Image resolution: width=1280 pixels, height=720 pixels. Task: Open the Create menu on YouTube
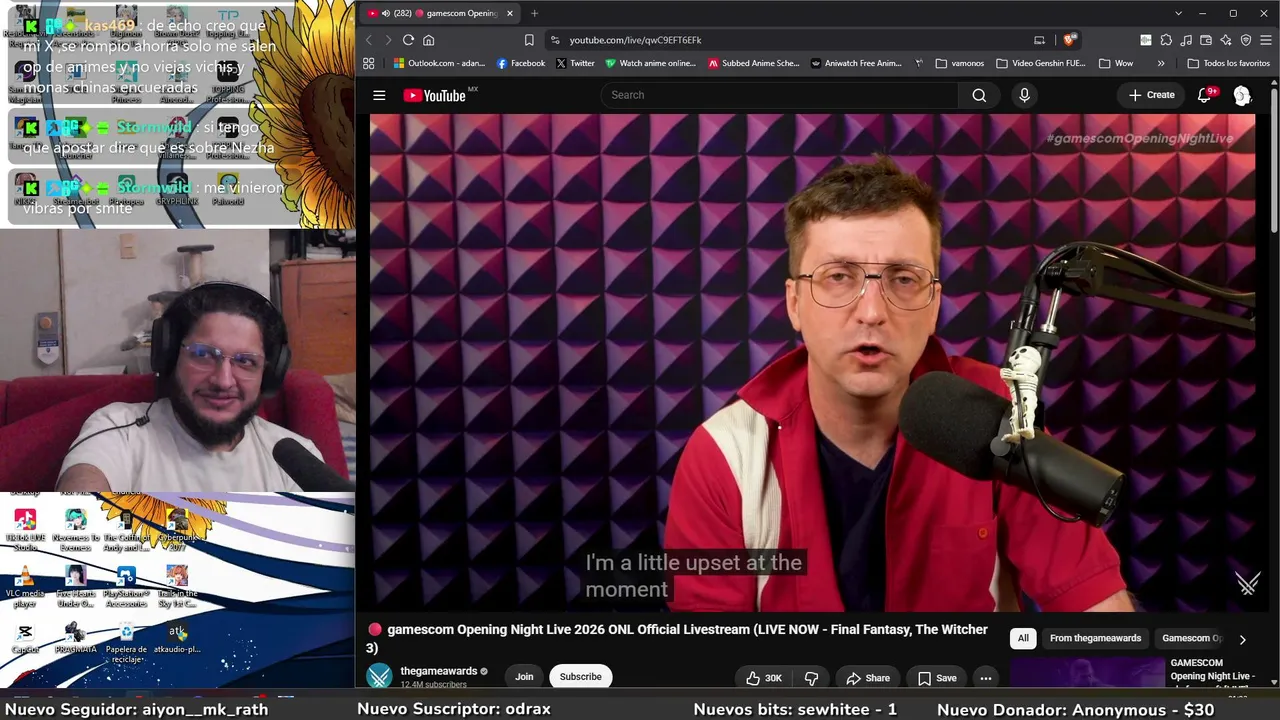[1151, 95]
